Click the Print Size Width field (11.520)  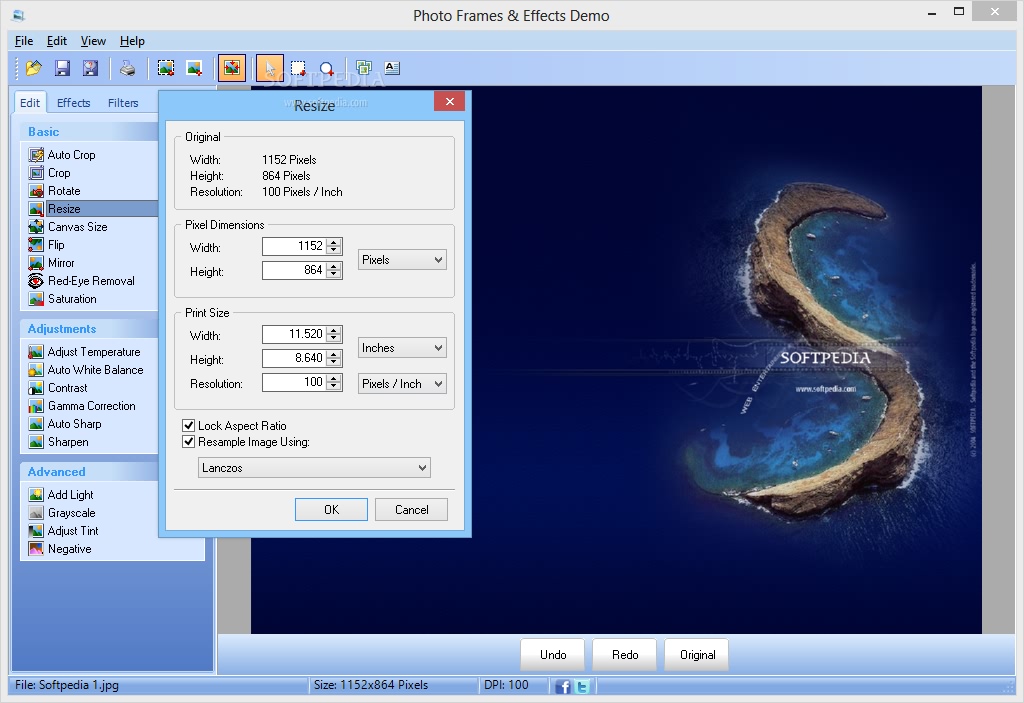tap(294, 335)
